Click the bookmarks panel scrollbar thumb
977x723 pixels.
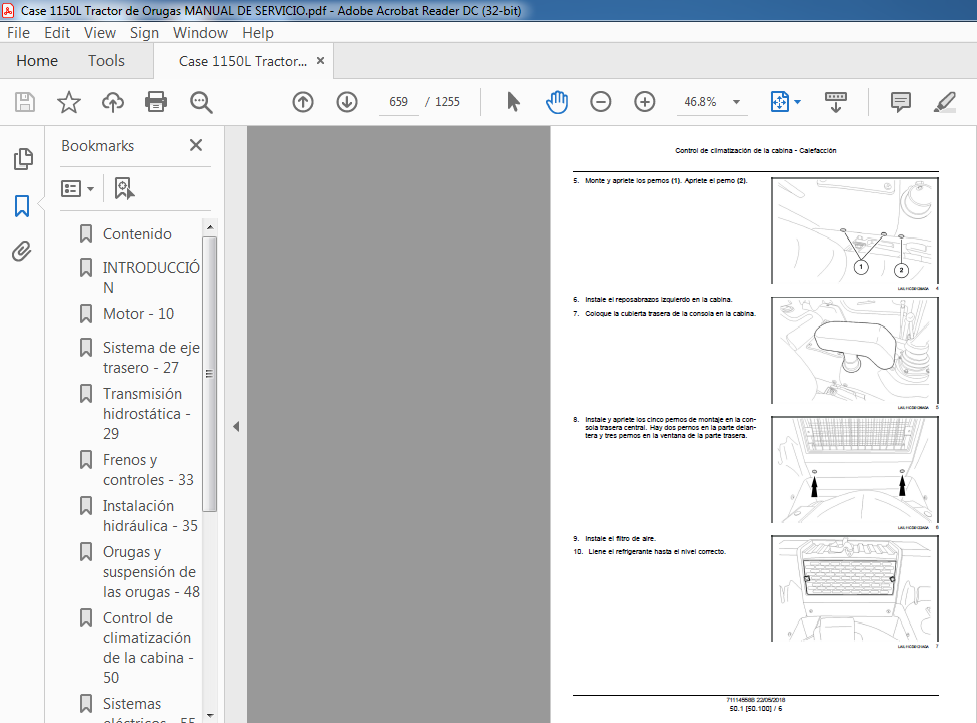[x=210, y=373]
